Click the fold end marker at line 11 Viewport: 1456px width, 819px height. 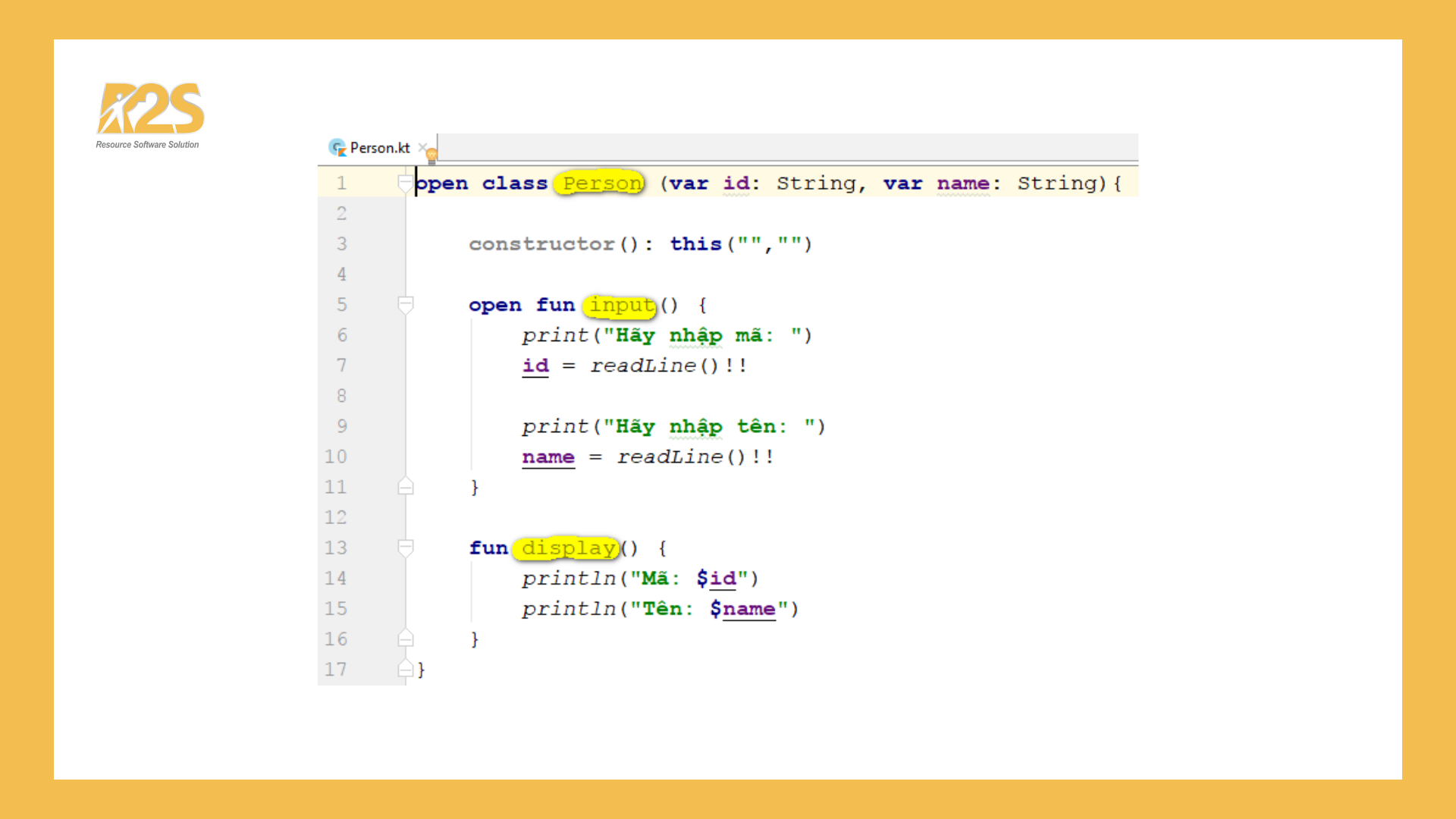pos(406,486)
